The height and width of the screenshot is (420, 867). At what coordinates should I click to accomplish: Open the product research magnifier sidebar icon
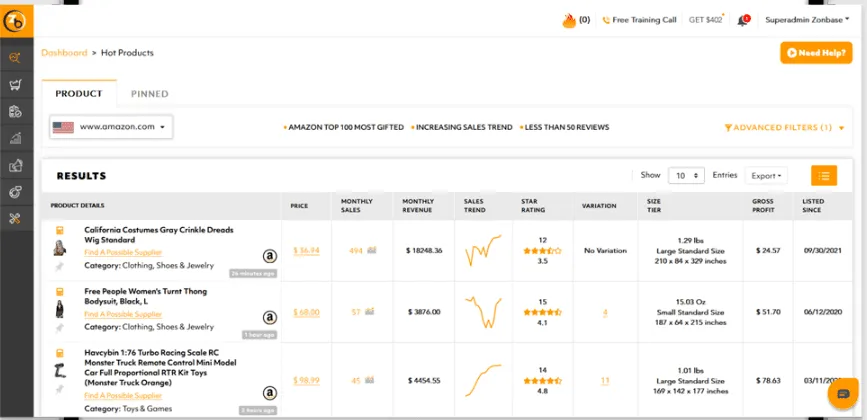(x=15, y=57)
